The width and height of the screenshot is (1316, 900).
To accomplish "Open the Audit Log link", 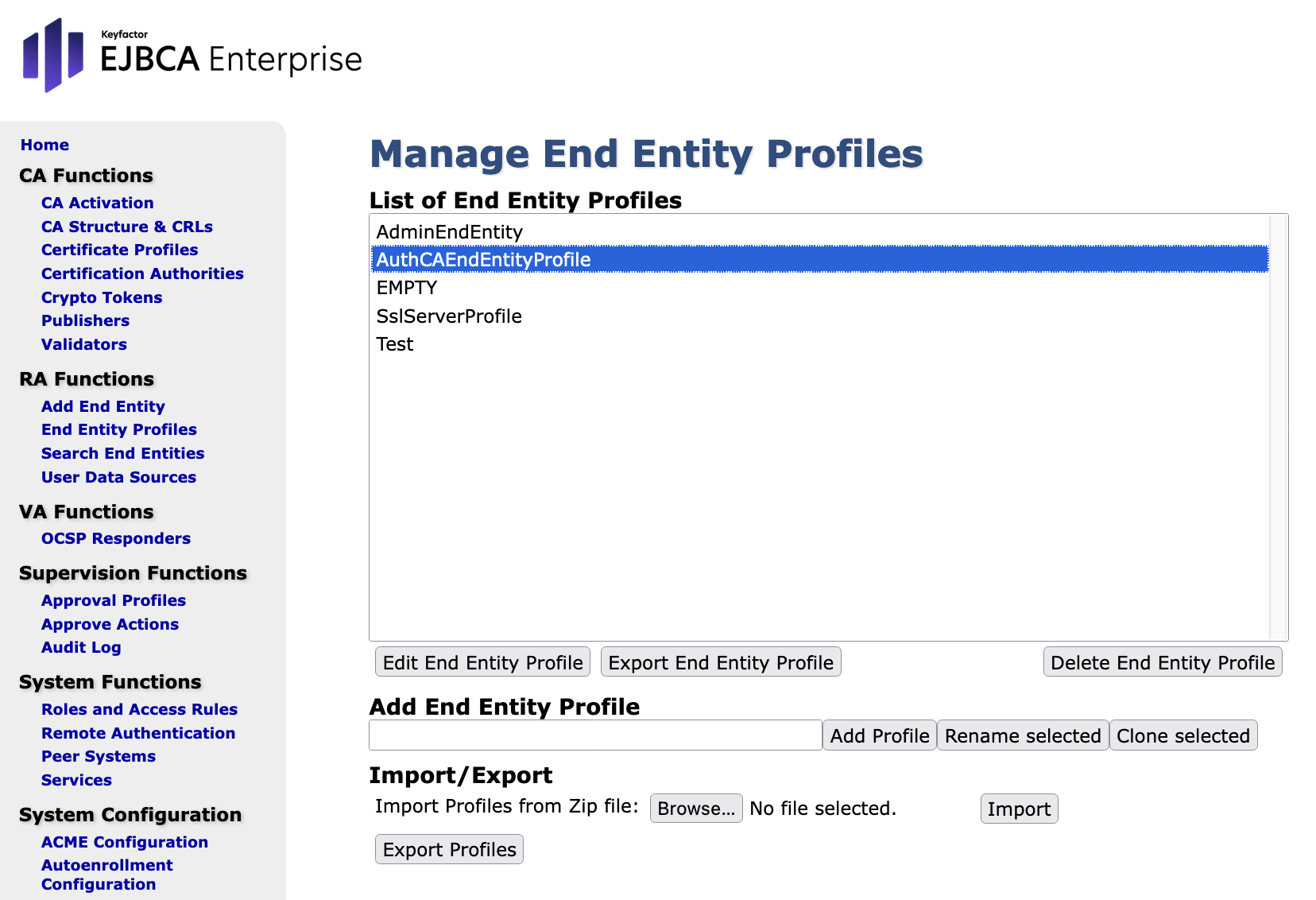I will [x=81, y=647].
